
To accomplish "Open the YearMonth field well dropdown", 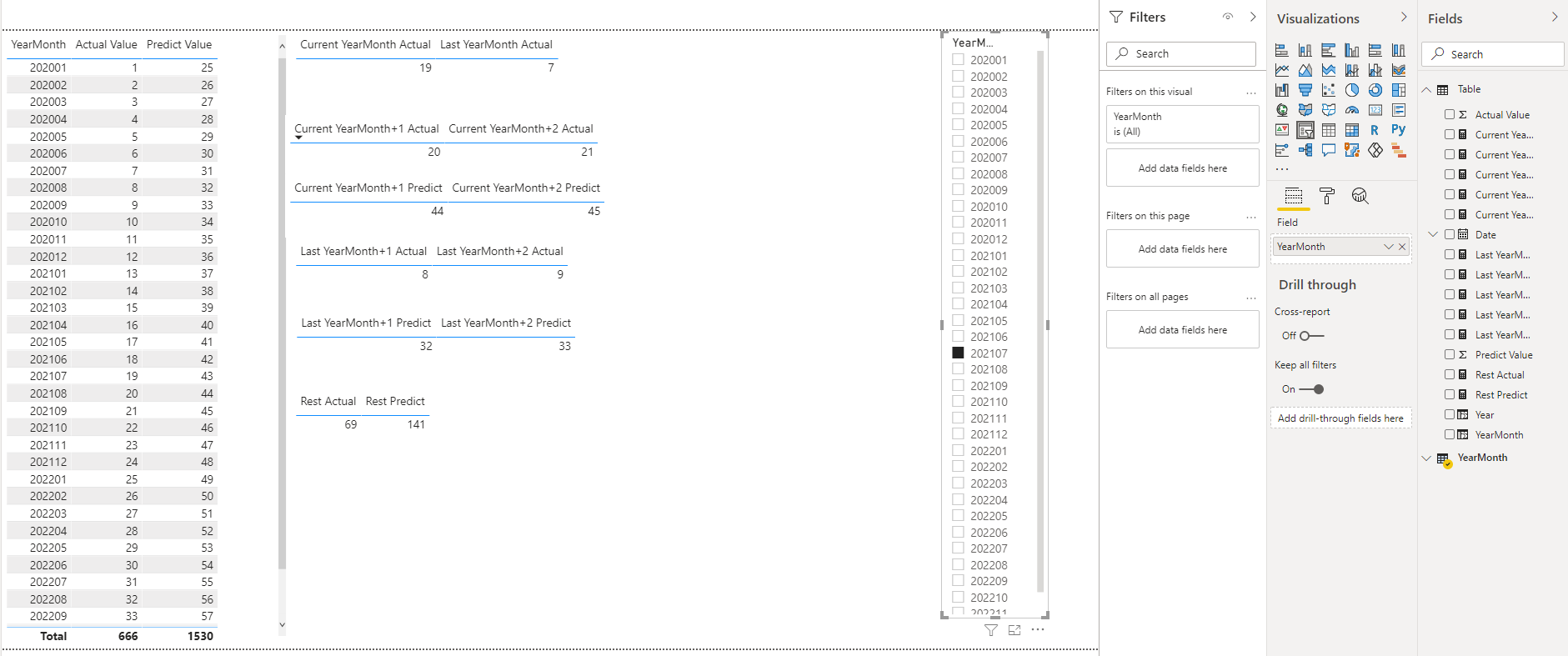I will pos(1389,247).
